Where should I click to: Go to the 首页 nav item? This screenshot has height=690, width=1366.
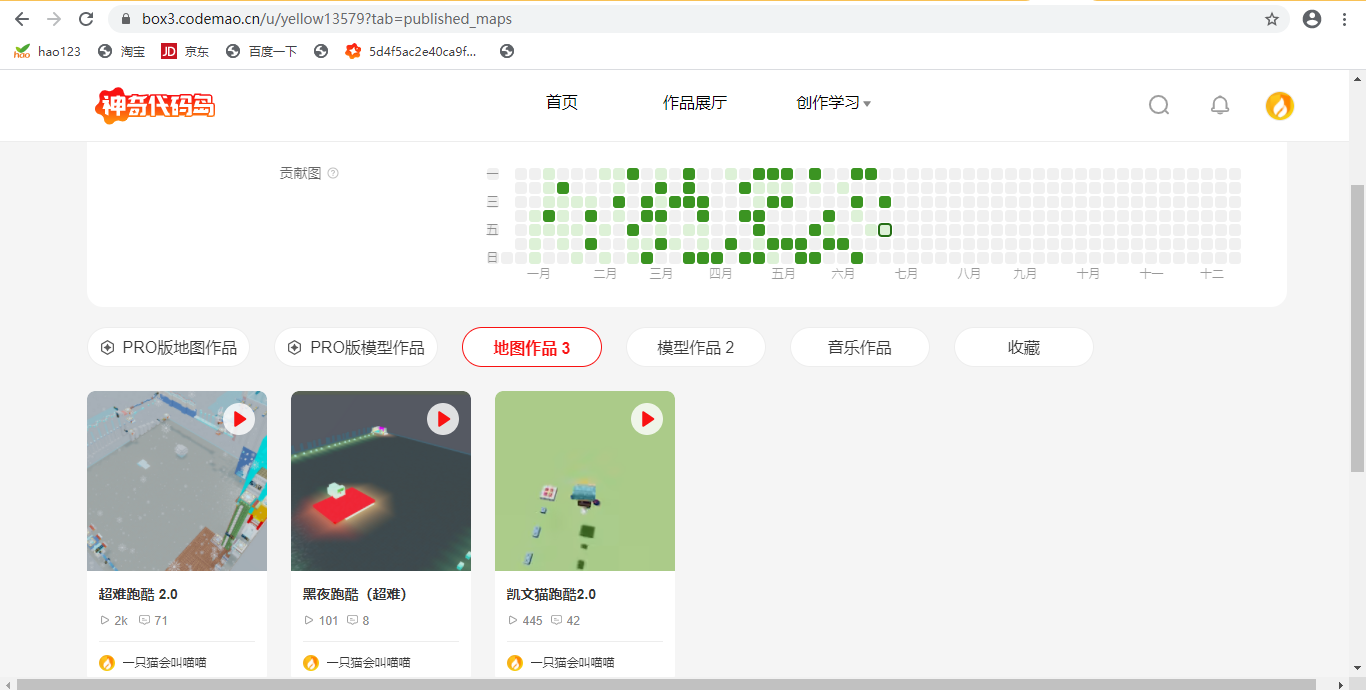[x=562, y=103]
